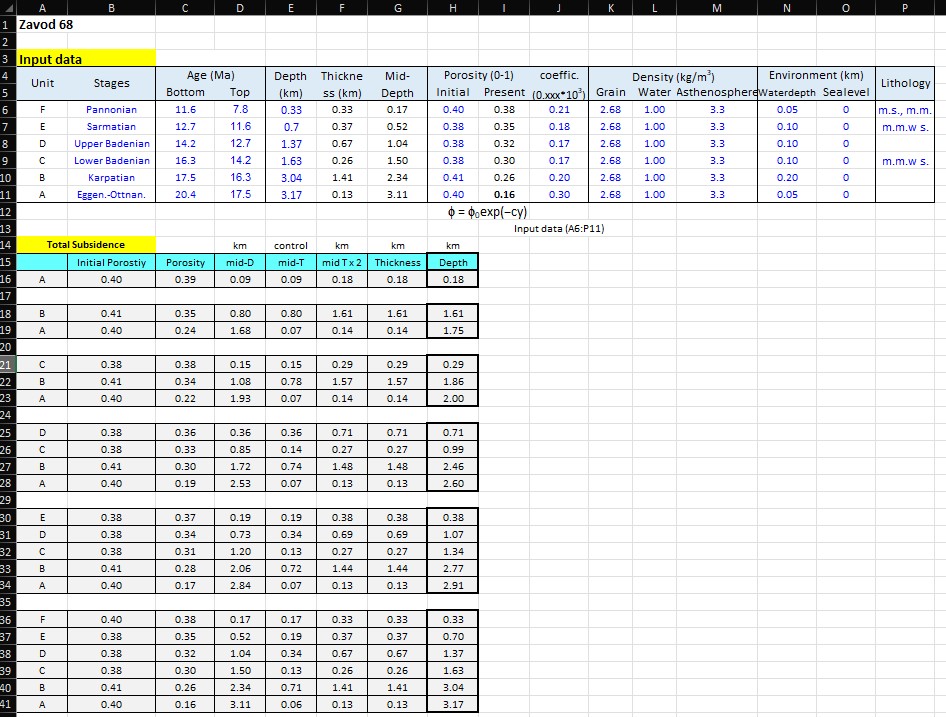Click depth value 3.04 in Karpatian row

pyautogui.click(x=291, y=178)
